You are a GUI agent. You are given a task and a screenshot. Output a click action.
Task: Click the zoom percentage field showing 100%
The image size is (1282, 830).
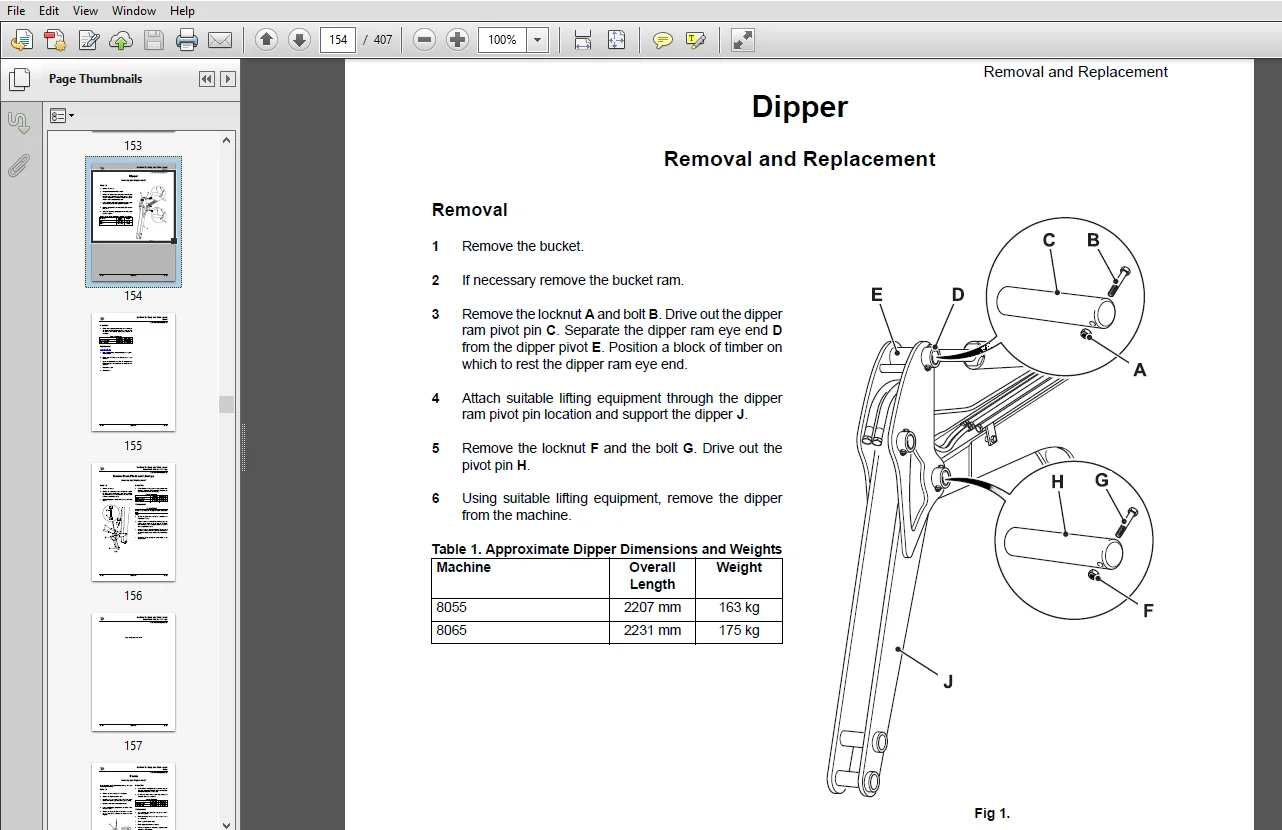pyautogui.click(x=503, y=40)
